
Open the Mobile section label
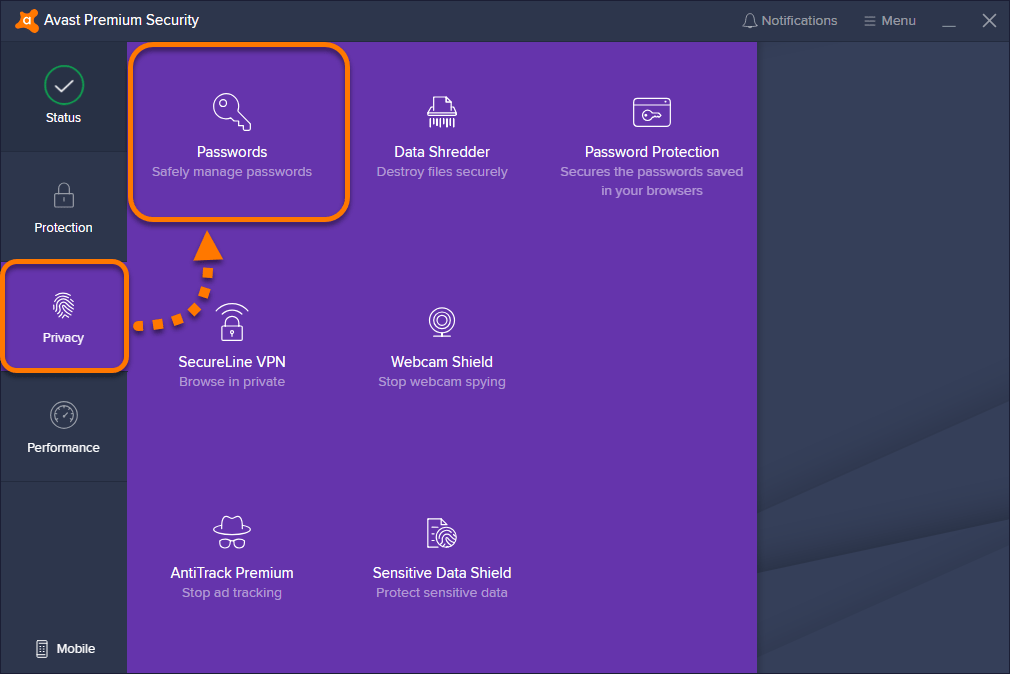click(x=75, y=649)
